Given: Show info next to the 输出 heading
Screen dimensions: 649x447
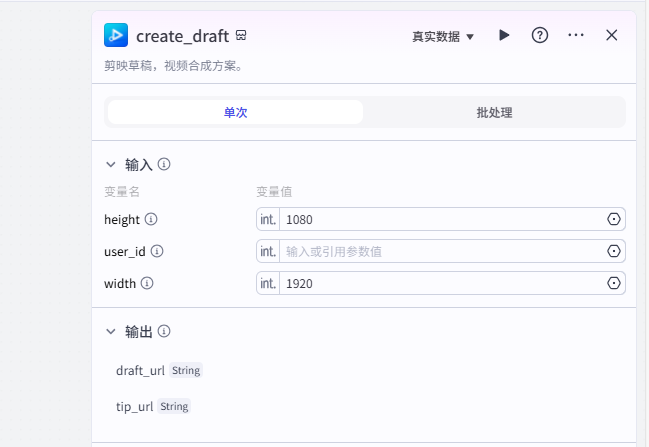Looking at the screenshot, I should 164,331.
